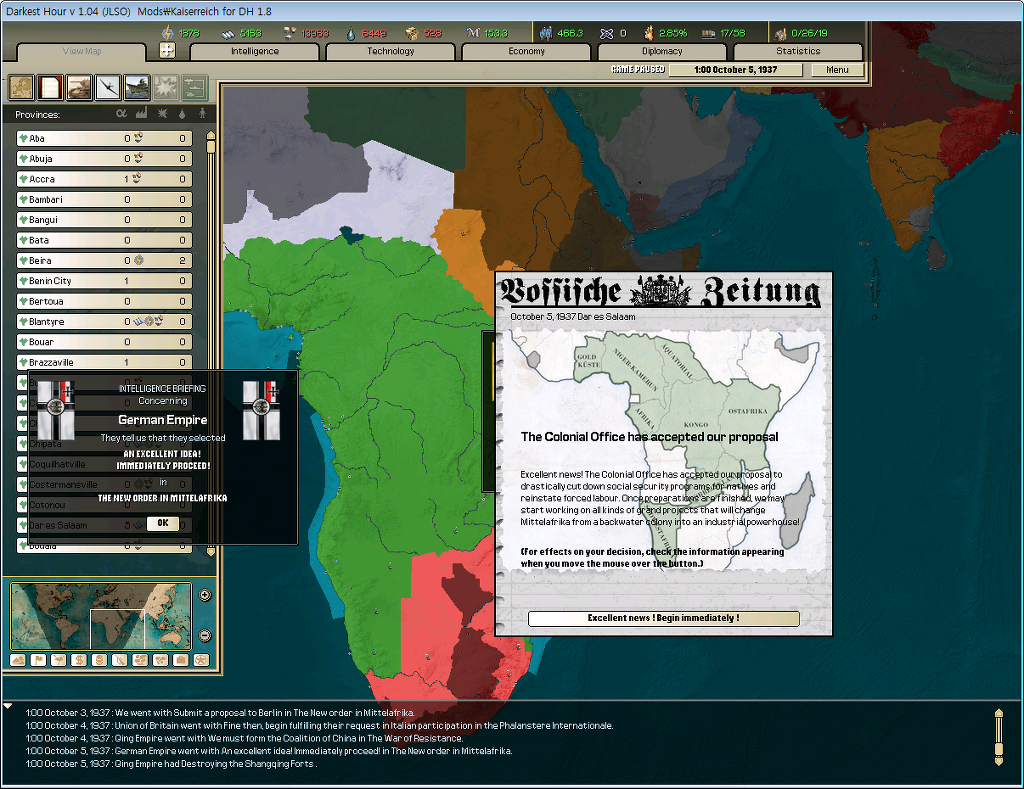
Task: Expand the message log arrow toggle
Action: point(8,706)
